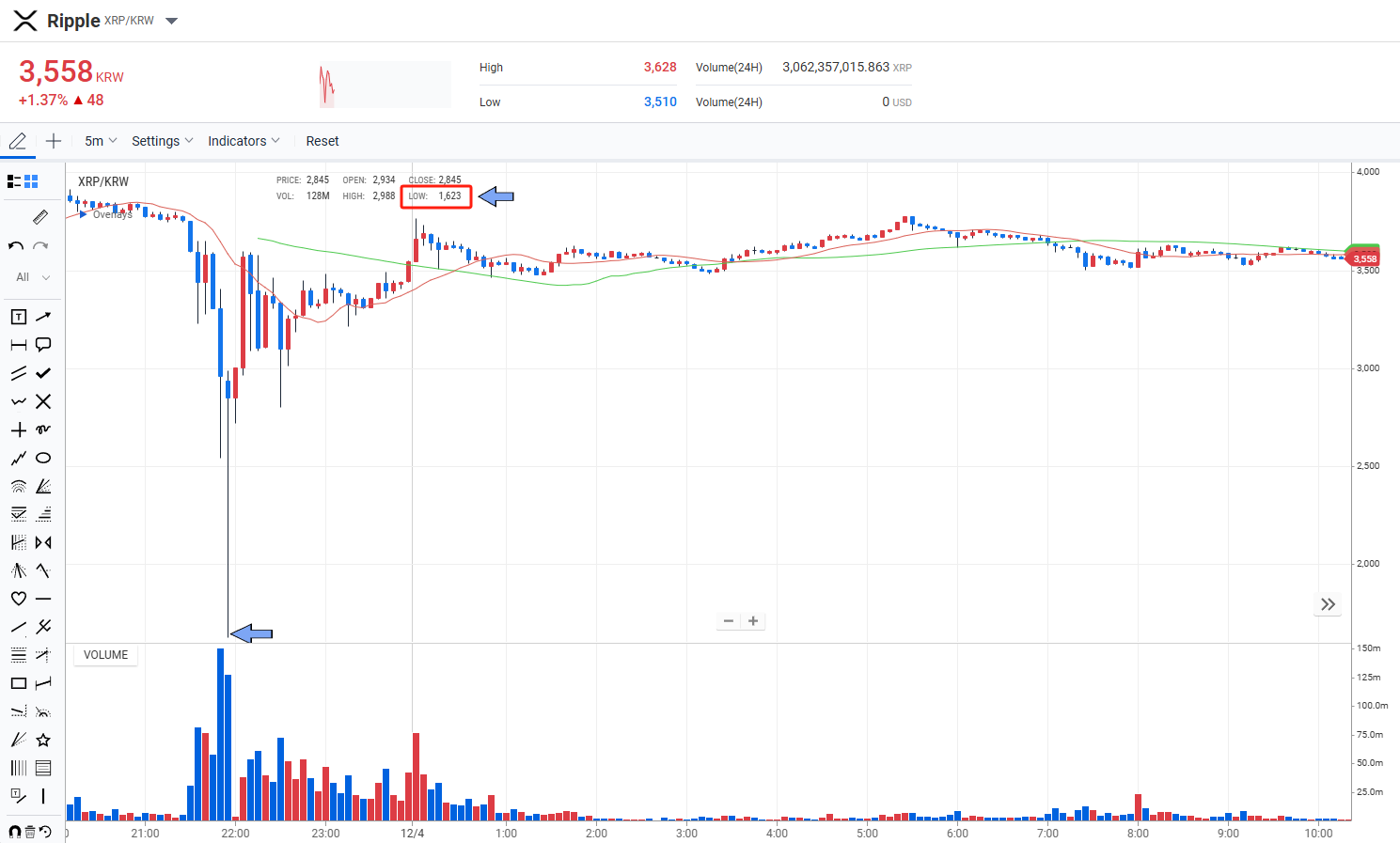Select the heart shape tool

point(18,599)
